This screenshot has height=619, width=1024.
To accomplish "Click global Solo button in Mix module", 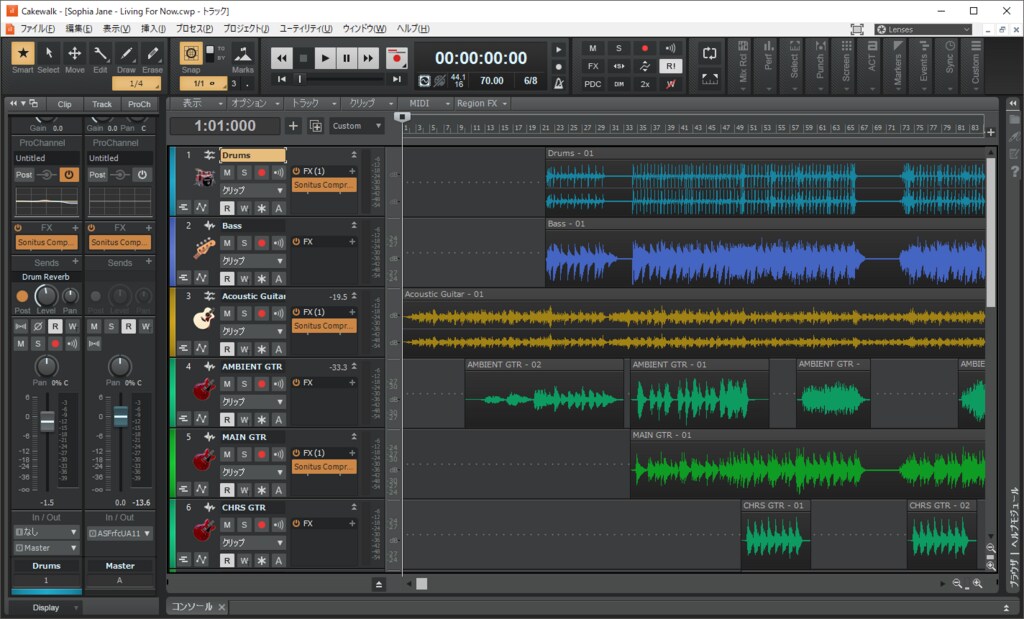I will pyautogui.click(x=618, y=48).
